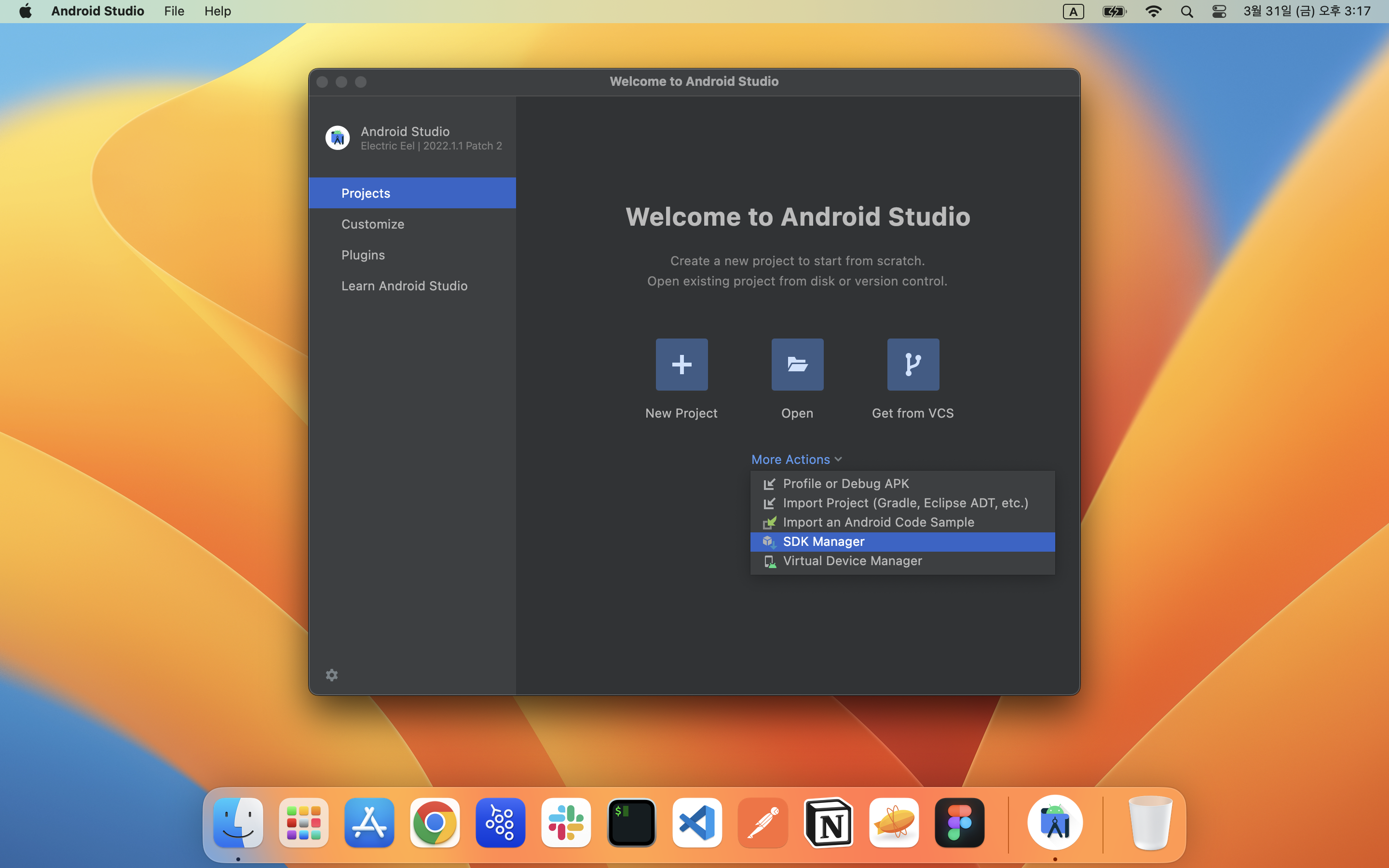The image size is (1389, 868).
Task: Open Figma from the Dock
Action: tap(959, 823)
